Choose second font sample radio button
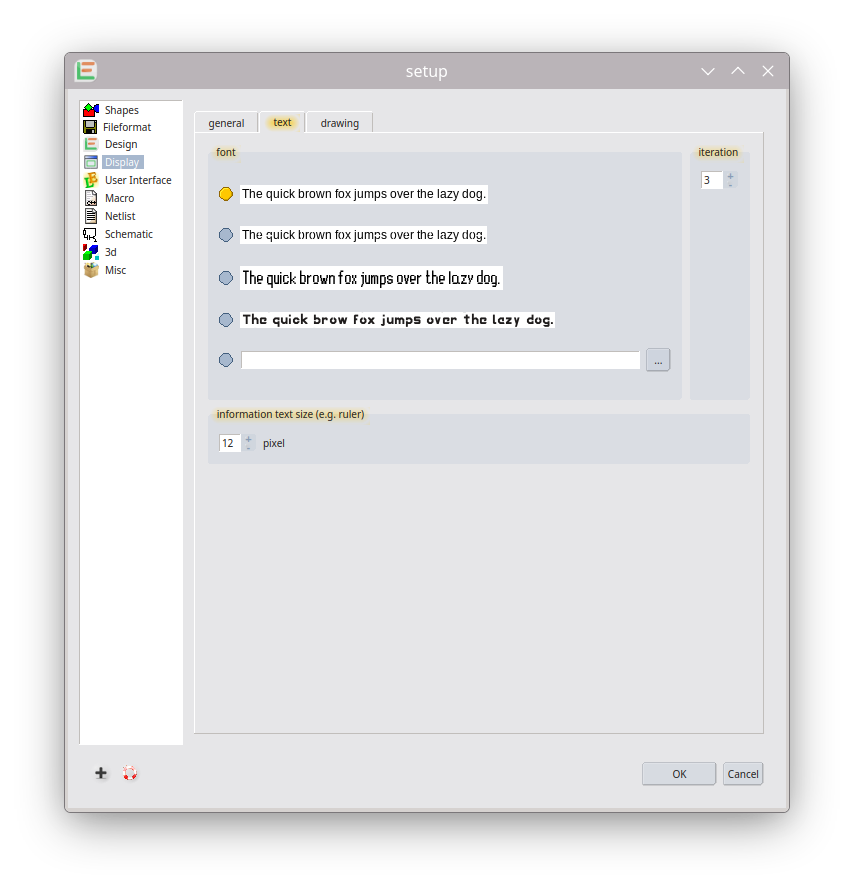This screenshot has height=889, width=854. [226, 235]
